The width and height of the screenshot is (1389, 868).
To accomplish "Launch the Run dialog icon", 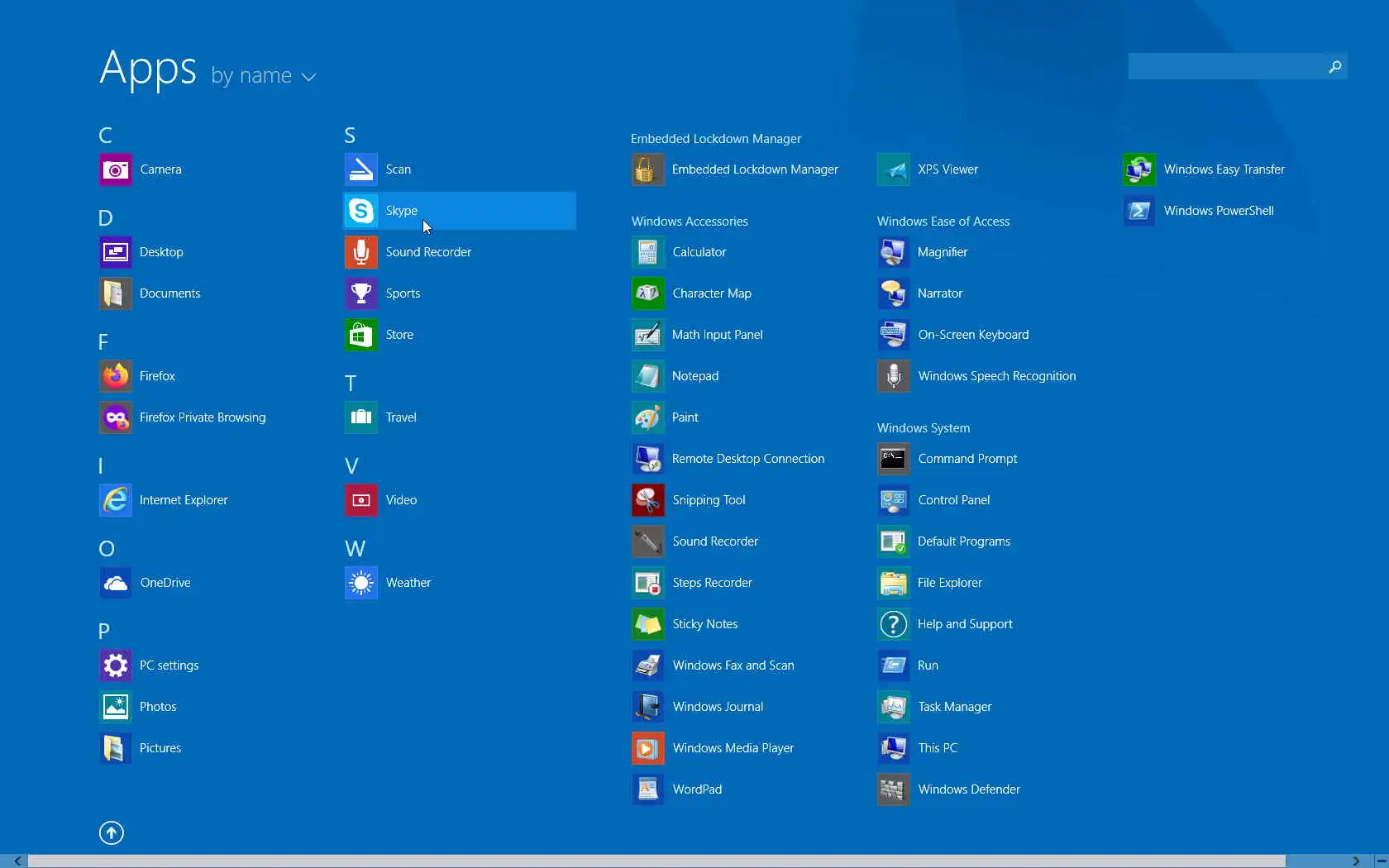I will (894, 665).
